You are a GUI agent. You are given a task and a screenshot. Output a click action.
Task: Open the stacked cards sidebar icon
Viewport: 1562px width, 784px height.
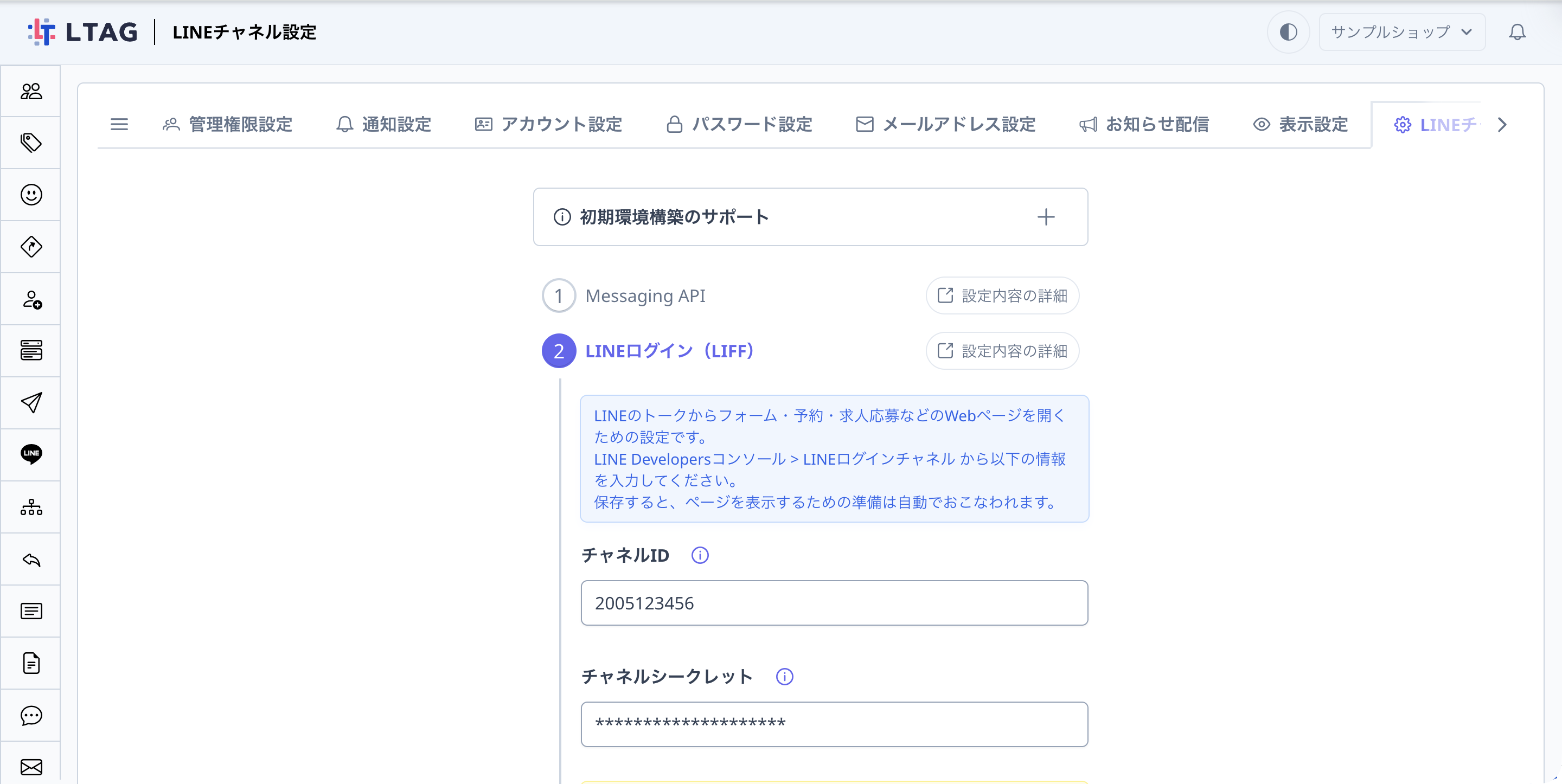pyautogui.click(x=31, y=350)
